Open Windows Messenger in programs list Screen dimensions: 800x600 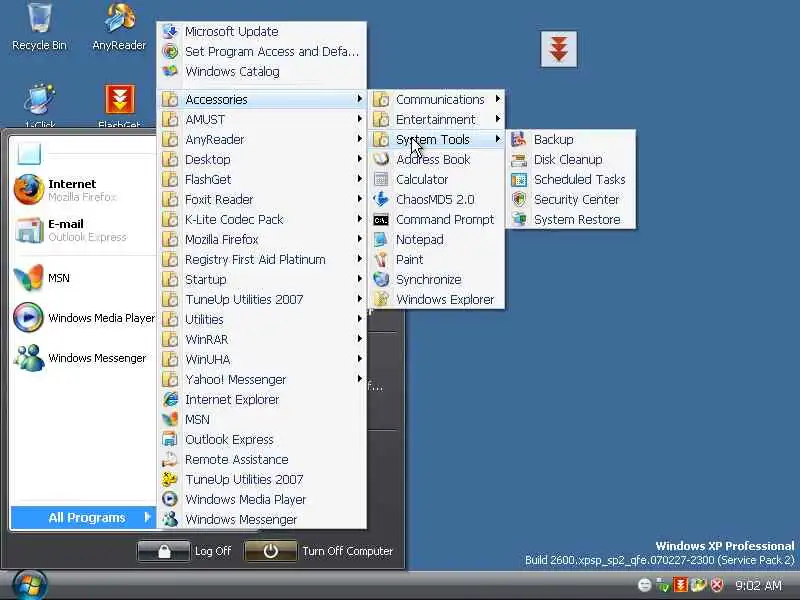tap(262, 519)
